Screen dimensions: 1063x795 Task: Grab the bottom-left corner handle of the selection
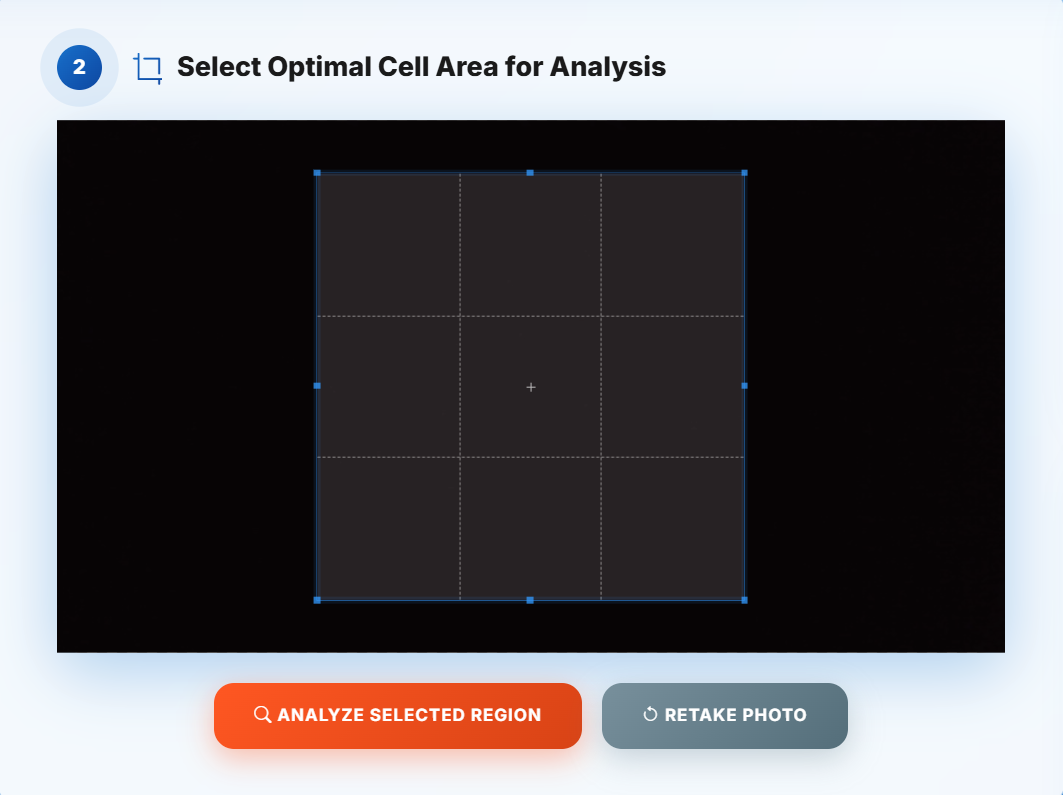317,601
